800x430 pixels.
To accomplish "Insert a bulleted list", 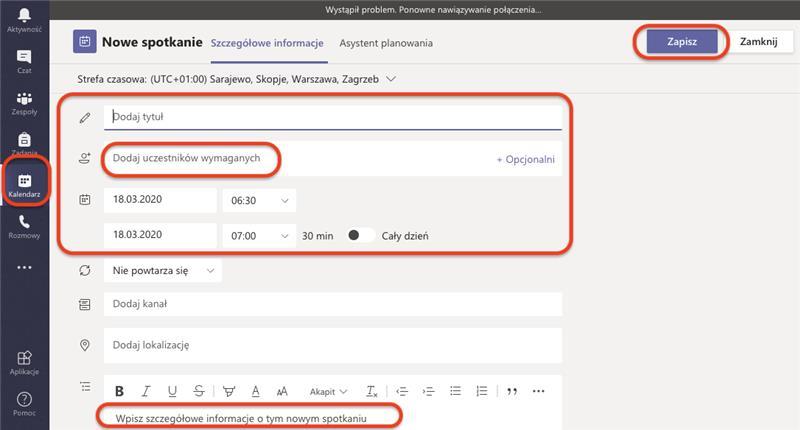I will coord(455,391).
